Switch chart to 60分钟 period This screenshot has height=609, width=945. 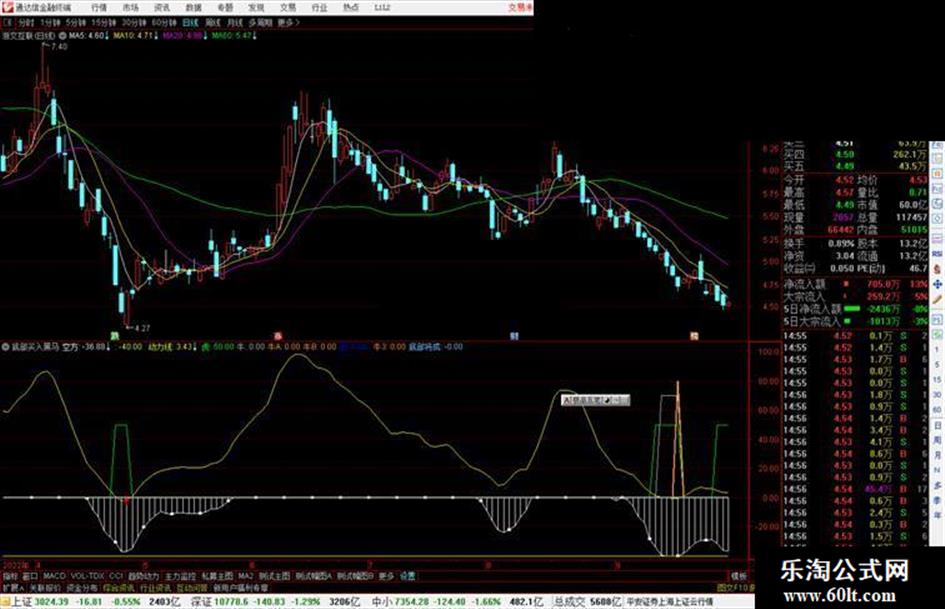pos(163,22)
